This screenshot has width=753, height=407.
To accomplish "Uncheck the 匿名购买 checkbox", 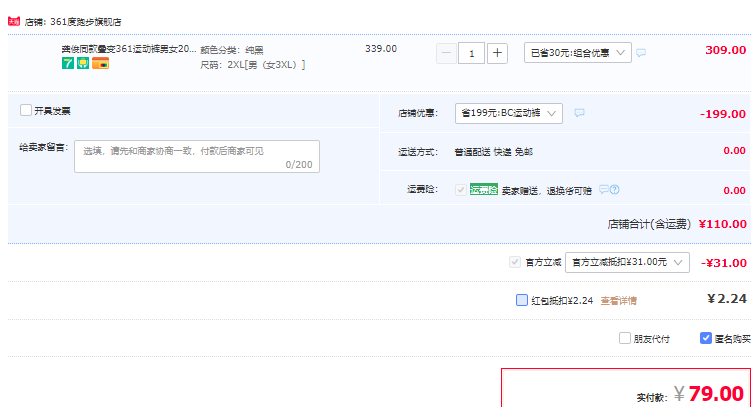I will [705, 338].
